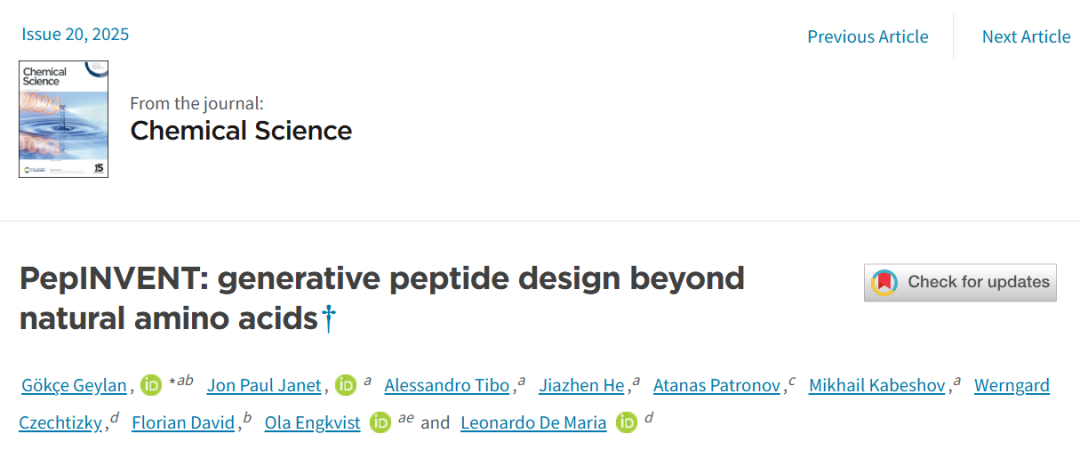Open Ola Engkvist author link
The height and width of the screenshot is (458, 1080).
click(x=313, y=423)
